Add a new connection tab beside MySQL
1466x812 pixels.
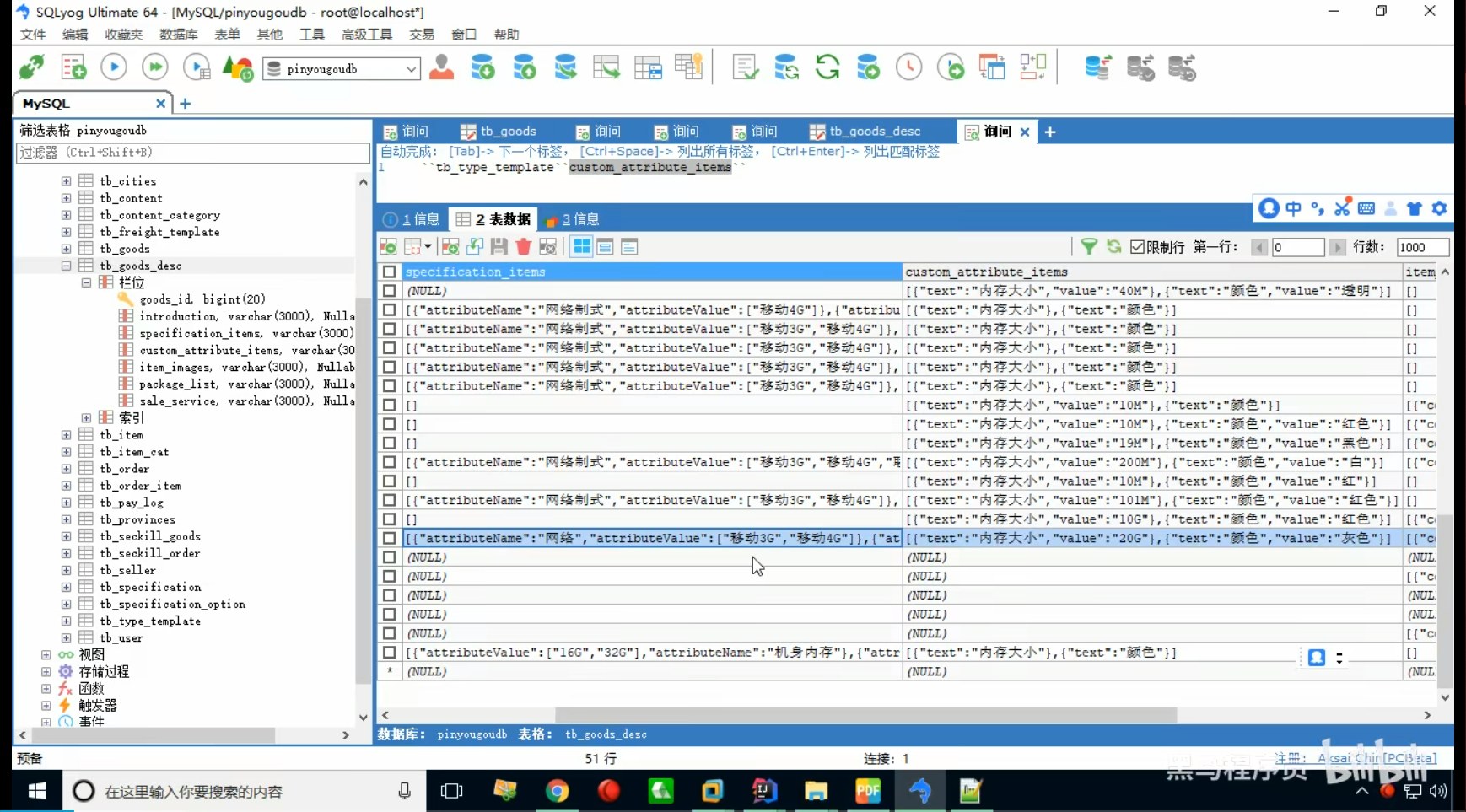tap(186, 104)
